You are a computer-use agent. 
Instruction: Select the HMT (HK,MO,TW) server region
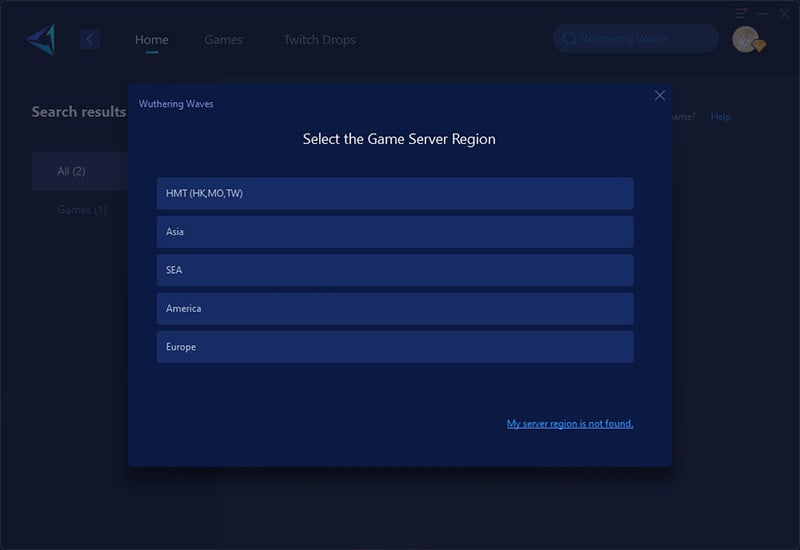(x=395, y=193)
